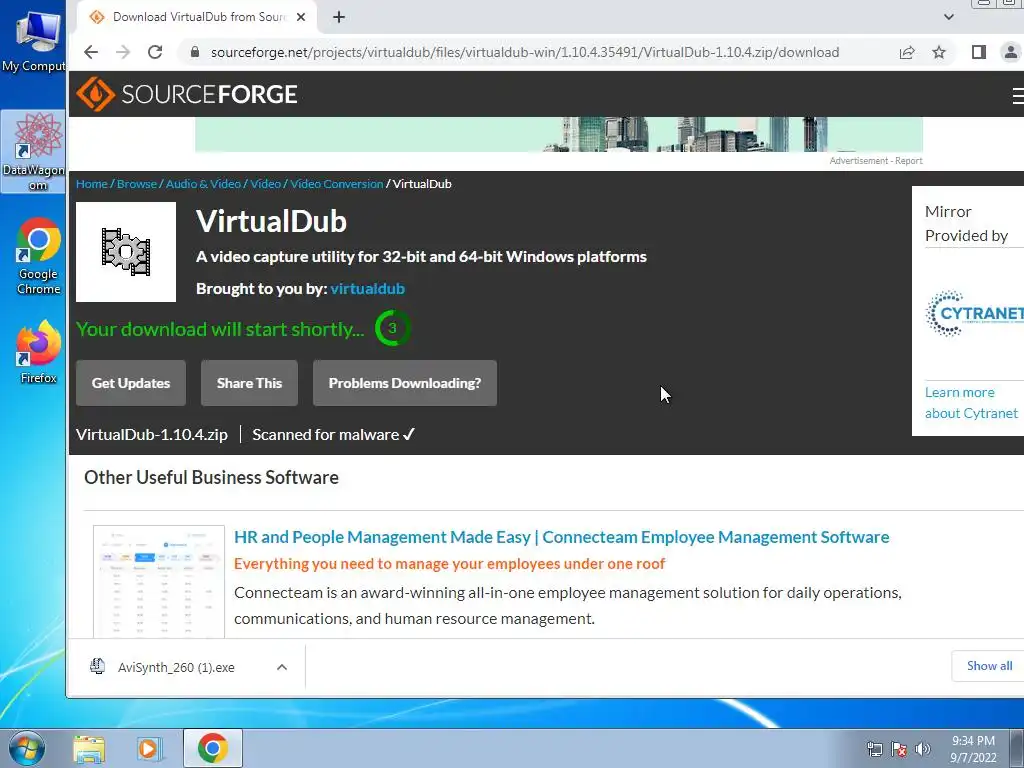Click the Get Updates button
Screen dimensions: 1024x768
tap(131, 383)
